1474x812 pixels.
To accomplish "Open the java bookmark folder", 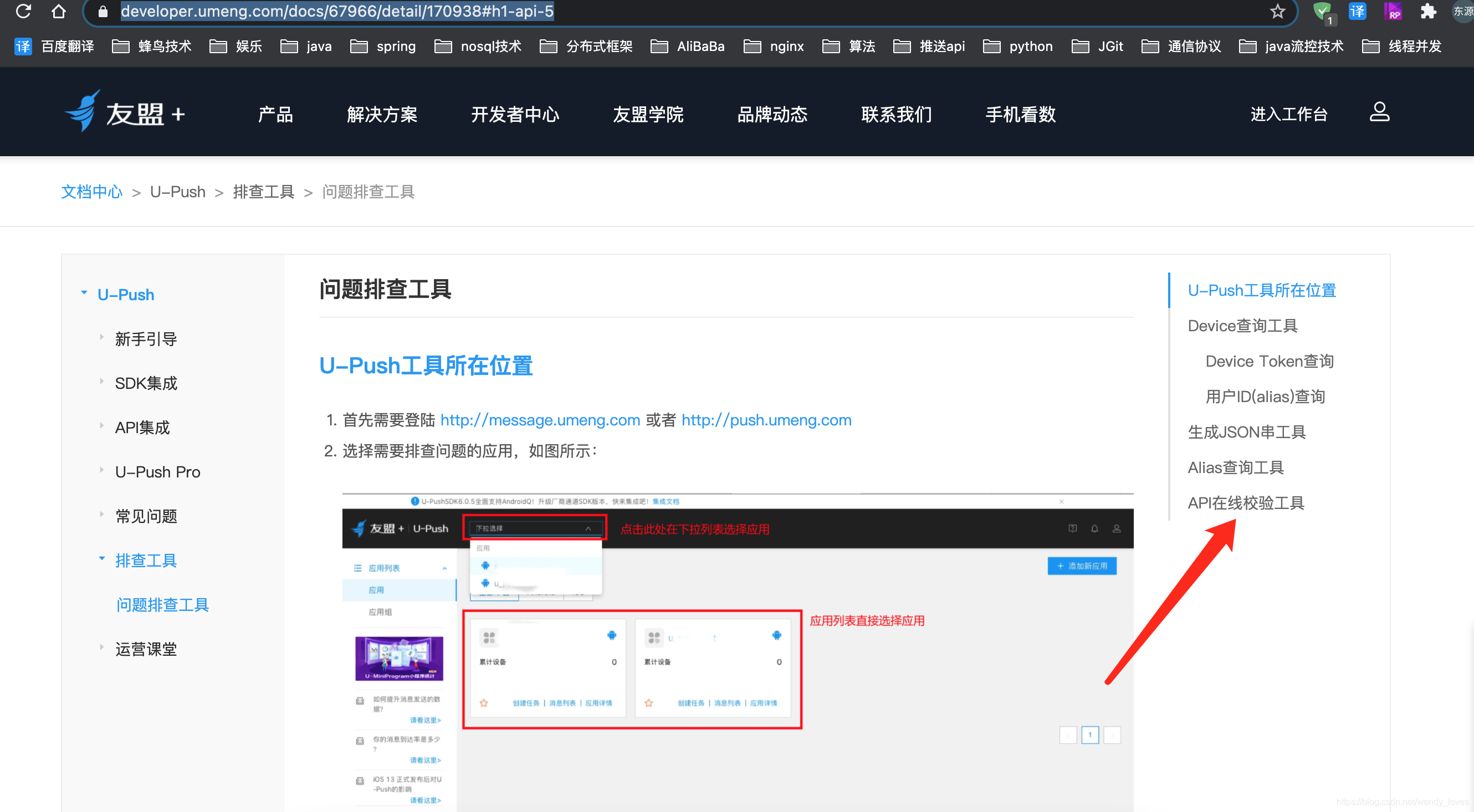I will click(x=305, y=47).
